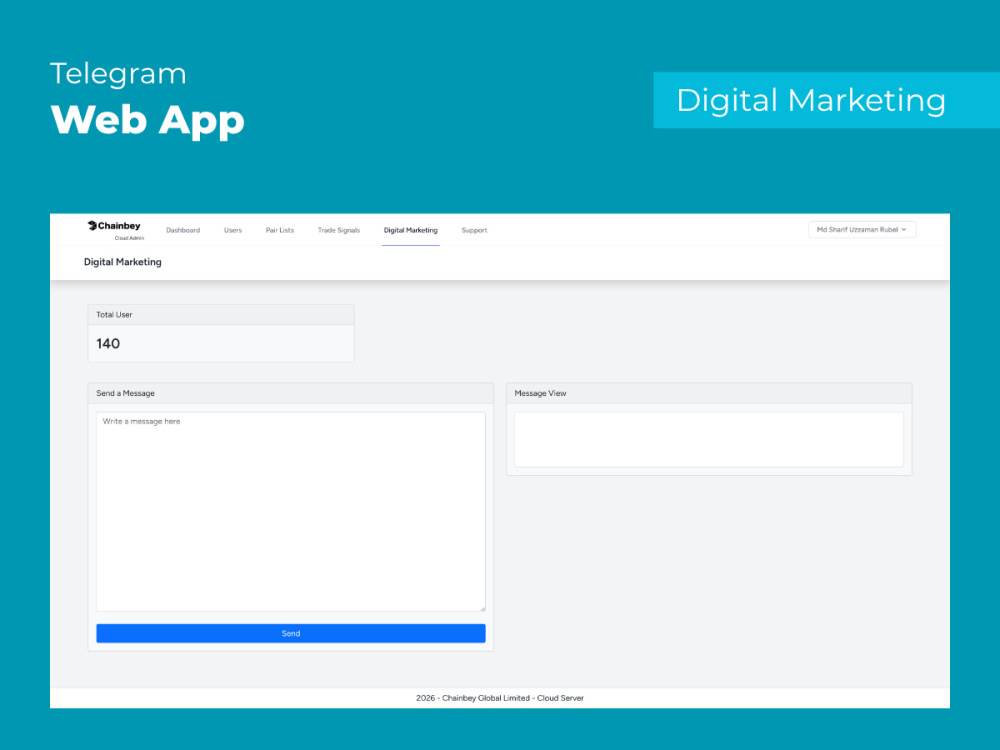The image size is (1000, 750).
Task: Switch to Trade Signals page
Action: (x=339, y=230)
